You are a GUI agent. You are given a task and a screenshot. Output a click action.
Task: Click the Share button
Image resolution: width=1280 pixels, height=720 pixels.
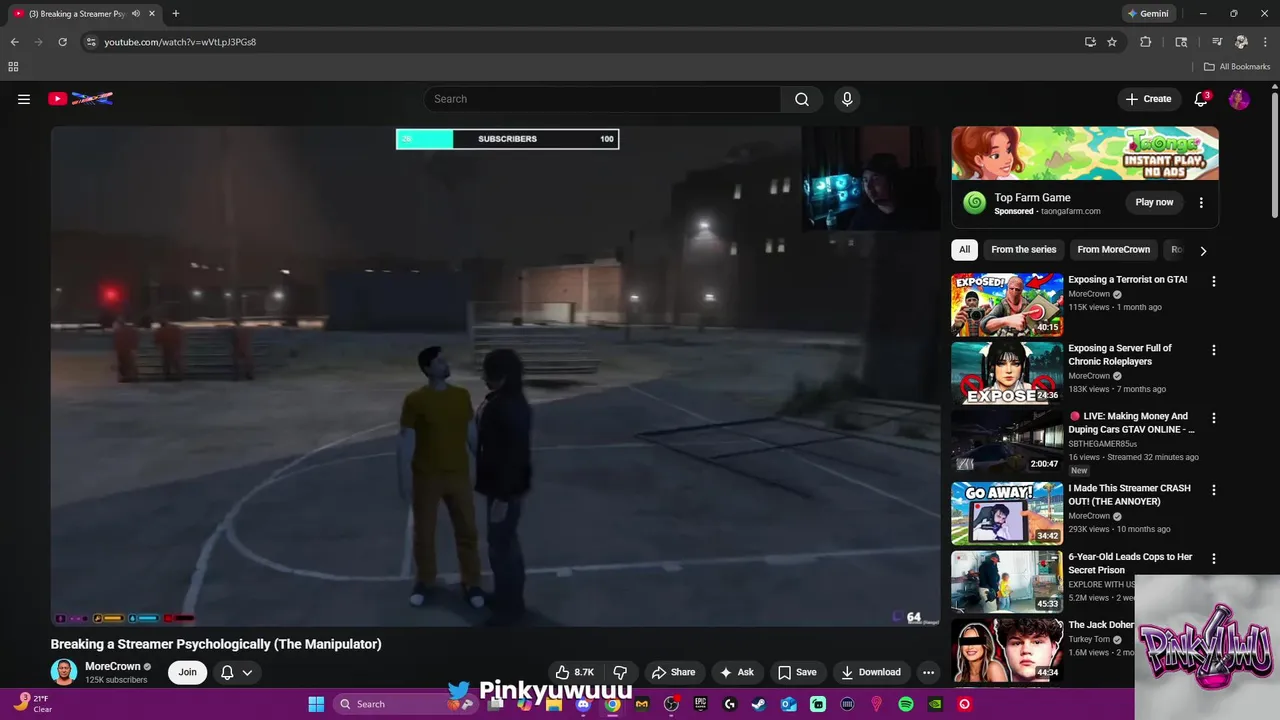coord(673,672)
